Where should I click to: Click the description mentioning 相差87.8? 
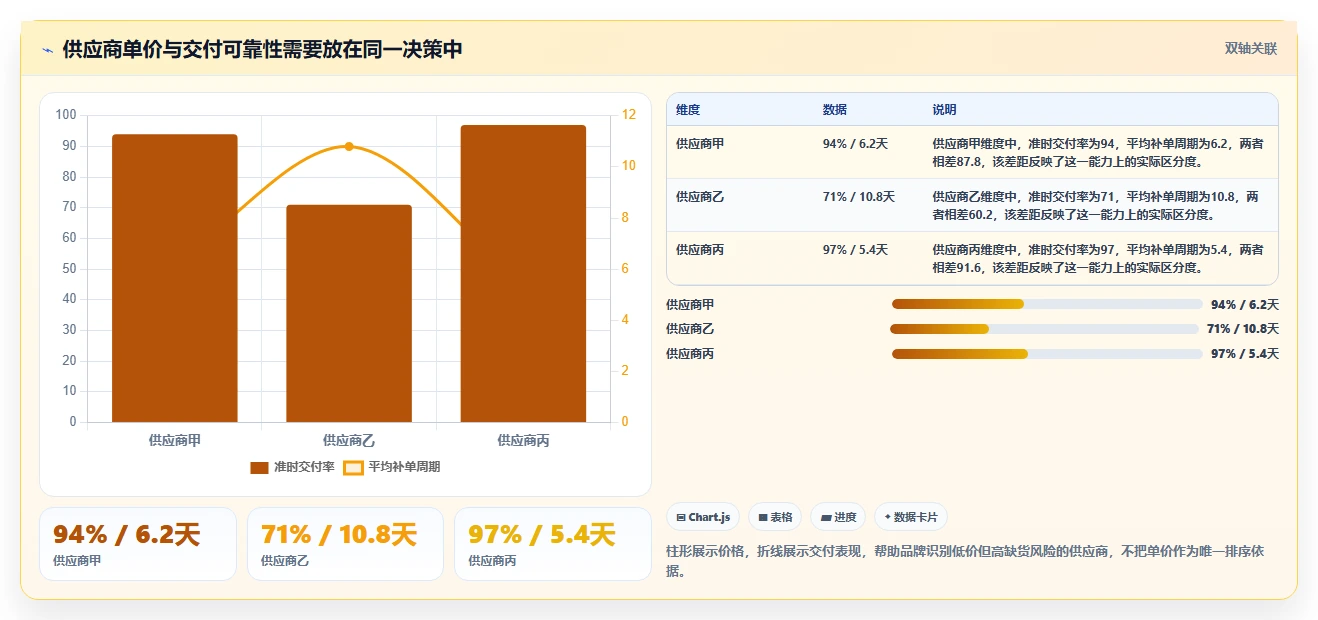(x=1098, y=152)
